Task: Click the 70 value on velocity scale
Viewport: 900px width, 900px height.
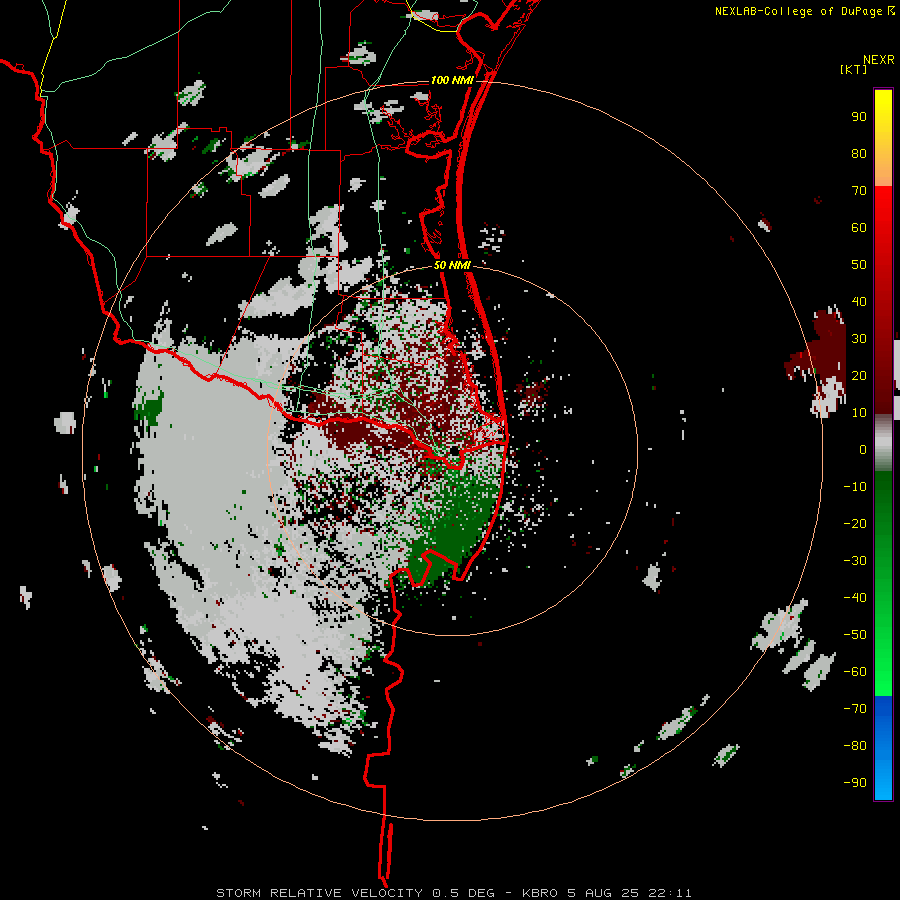Action: pyautogui.click(x=859, y=191)
